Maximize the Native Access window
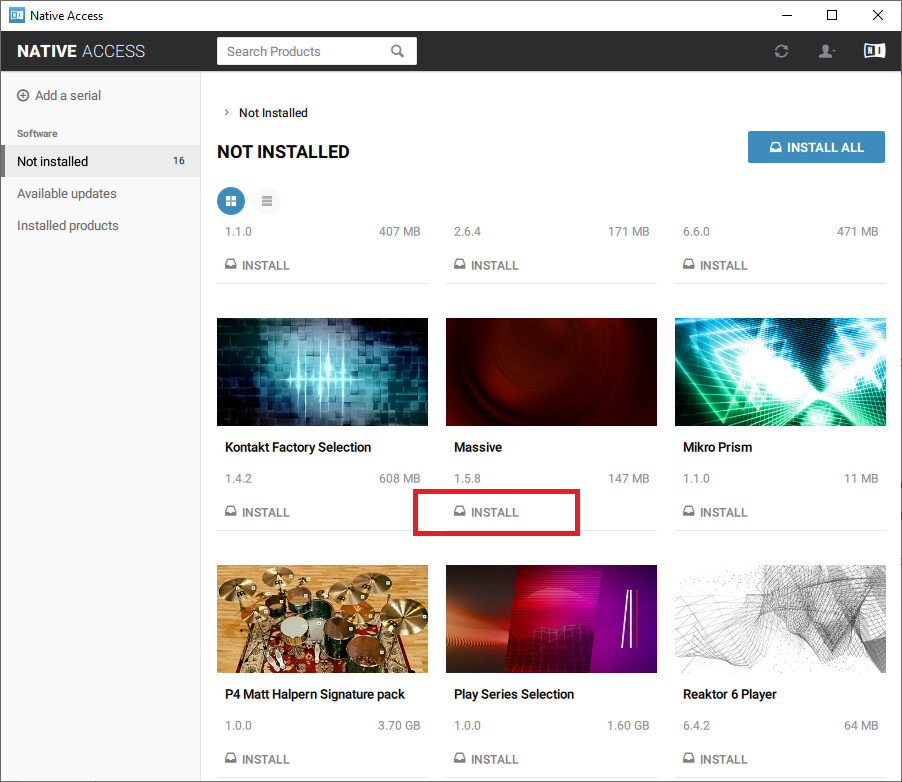This screenshot has height=782, width=902. [832, 15]
